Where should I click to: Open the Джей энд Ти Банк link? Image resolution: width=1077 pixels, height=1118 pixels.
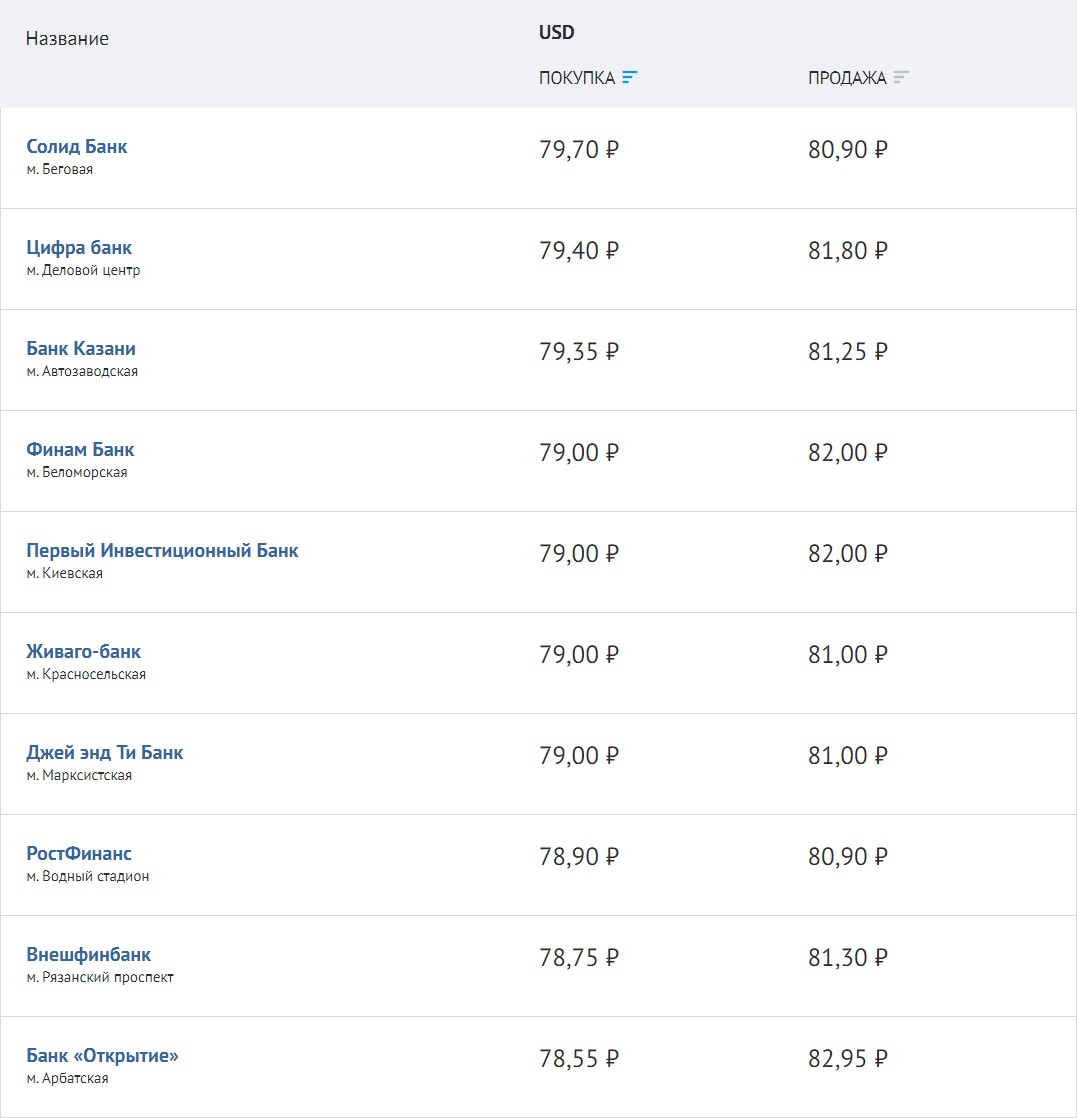coord(105,753)
